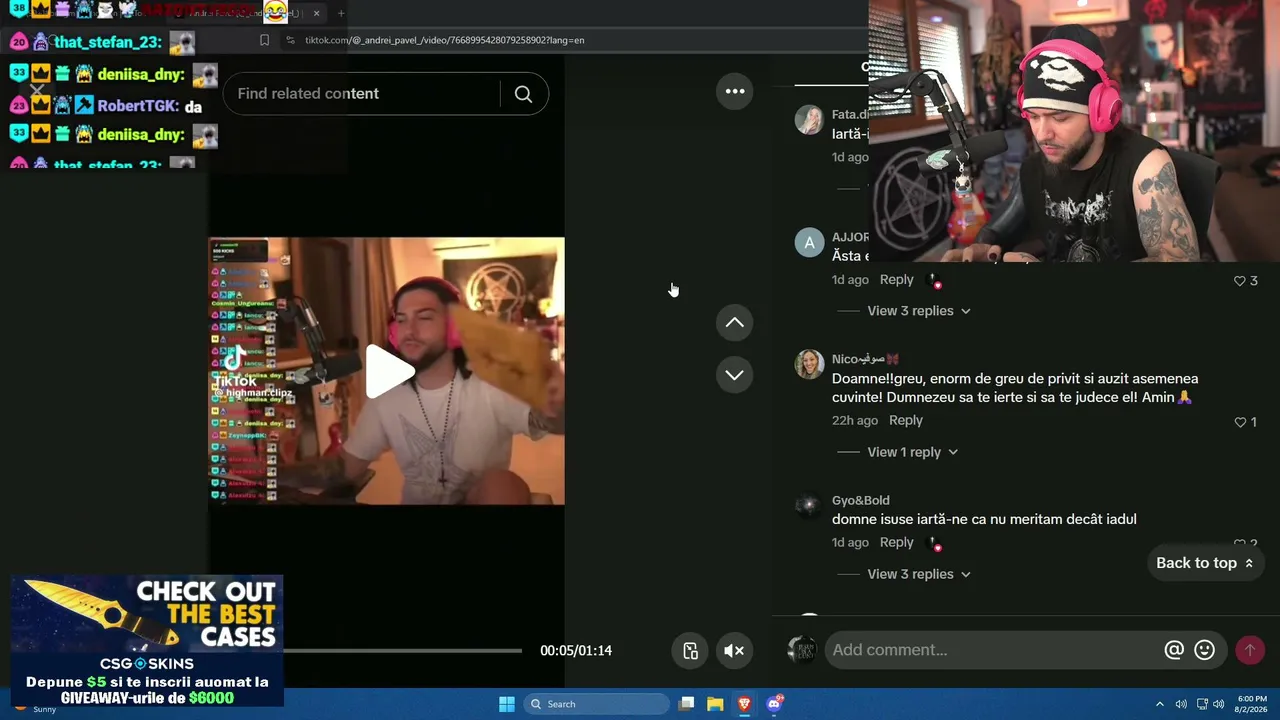
Task: Show hidden system tray icons
Action: pos(1160,704)
